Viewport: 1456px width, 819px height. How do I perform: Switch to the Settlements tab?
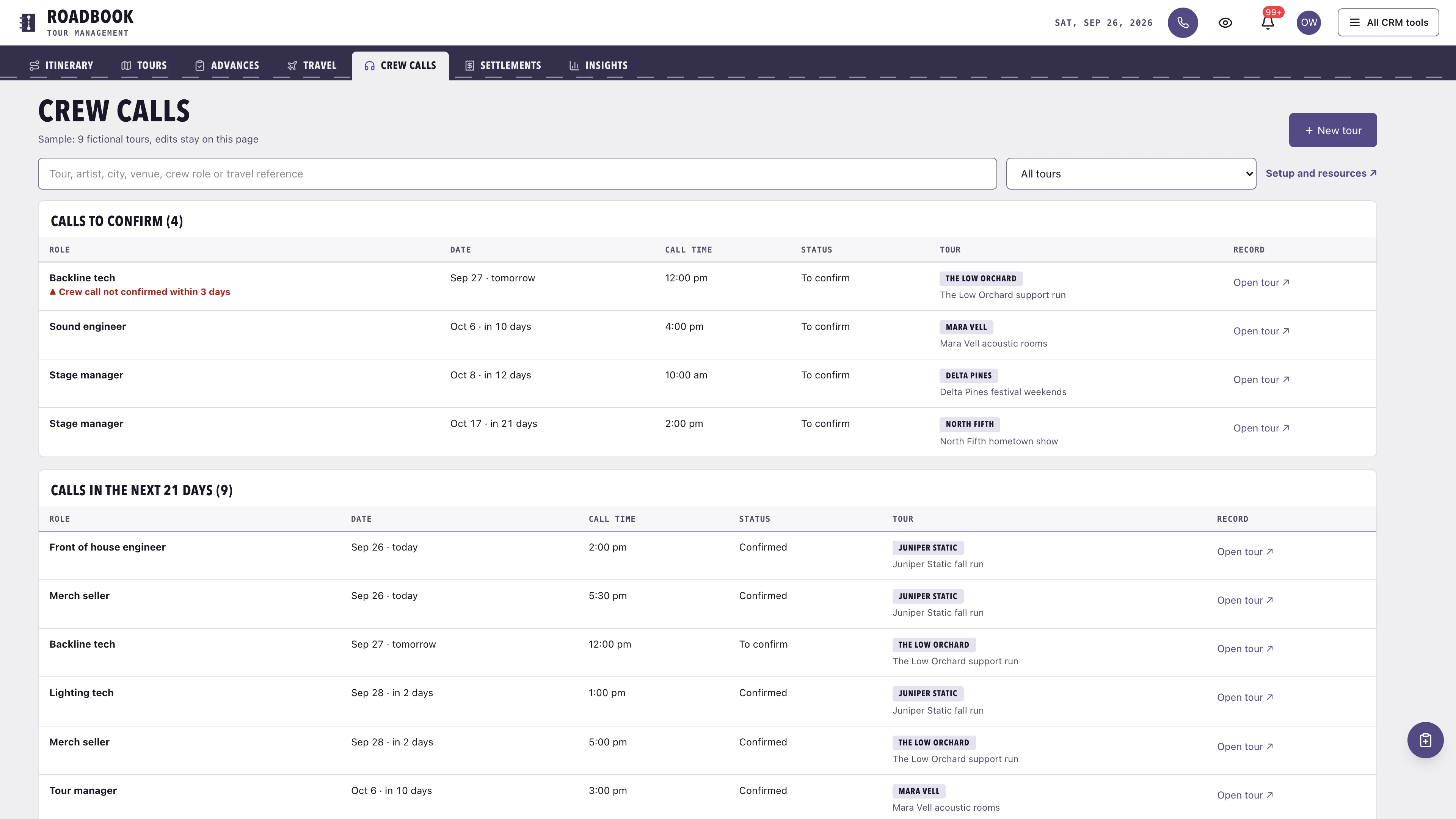[x=504, y=66]
